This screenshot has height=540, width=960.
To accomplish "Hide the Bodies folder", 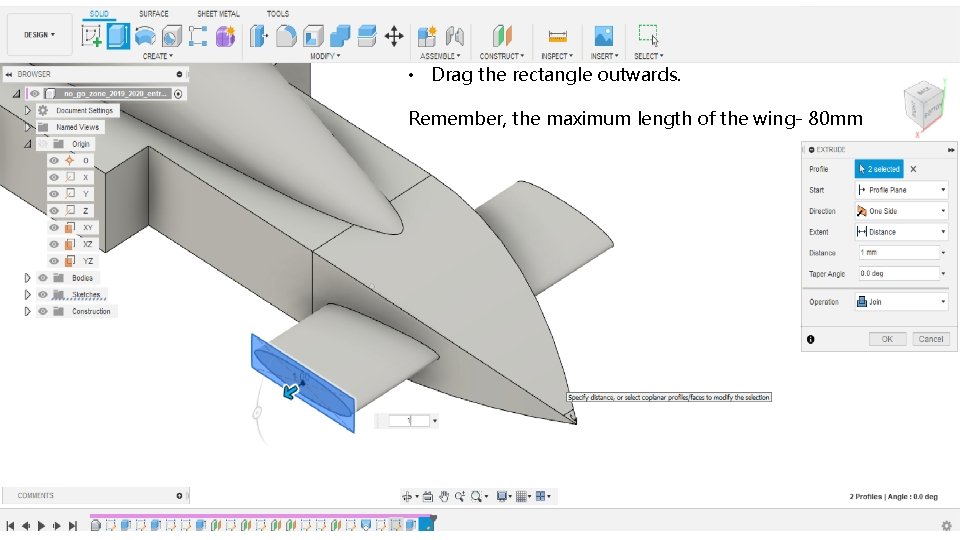I will click(43, 277).
